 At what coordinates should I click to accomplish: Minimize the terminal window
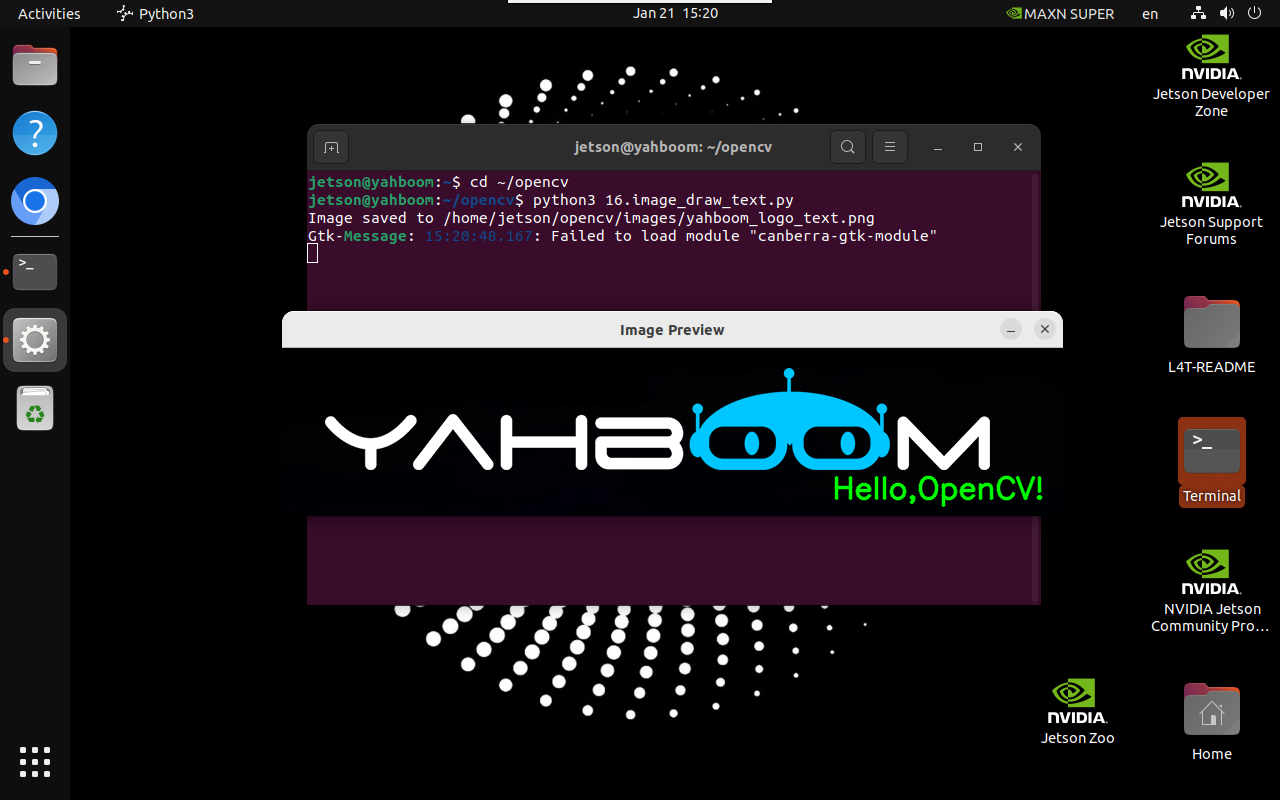pyautogui.click(x=938, y=147)
